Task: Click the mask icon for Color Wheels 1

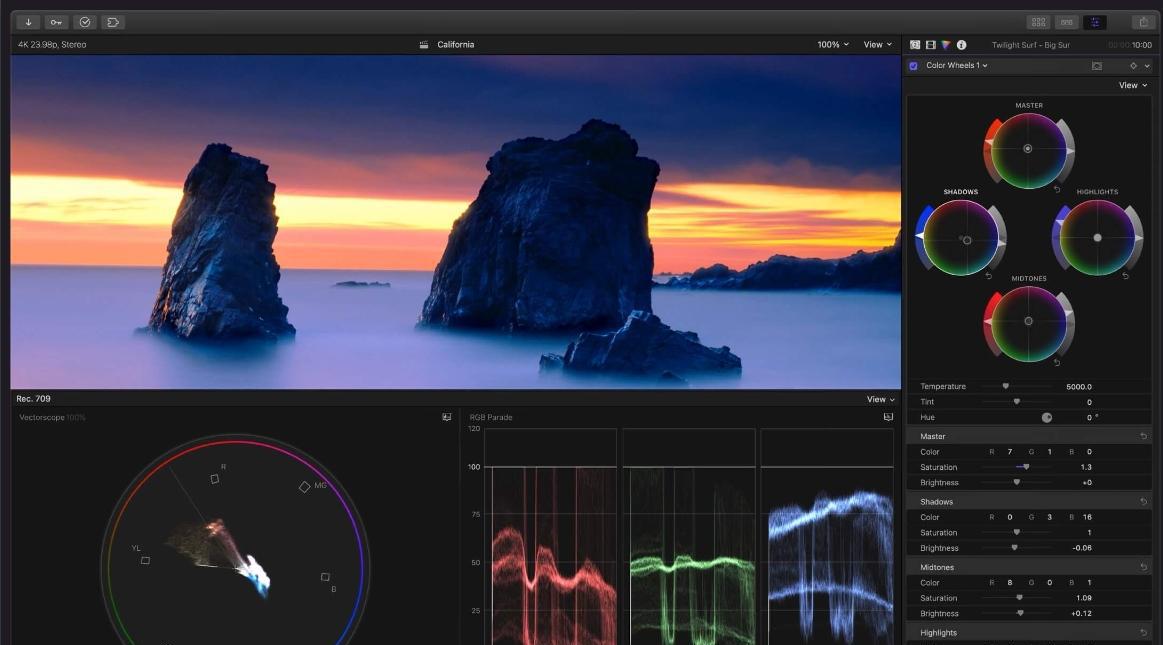Action: point(1096,66)
